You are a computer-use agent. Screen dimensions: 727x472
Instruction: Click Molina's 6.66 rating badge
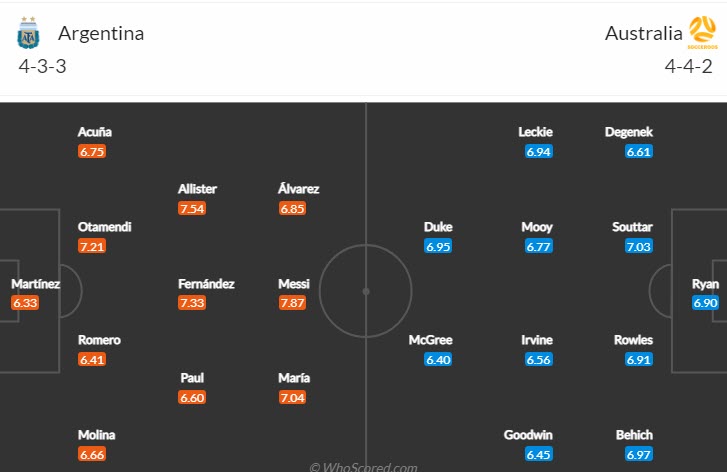(x=92, y=454)
